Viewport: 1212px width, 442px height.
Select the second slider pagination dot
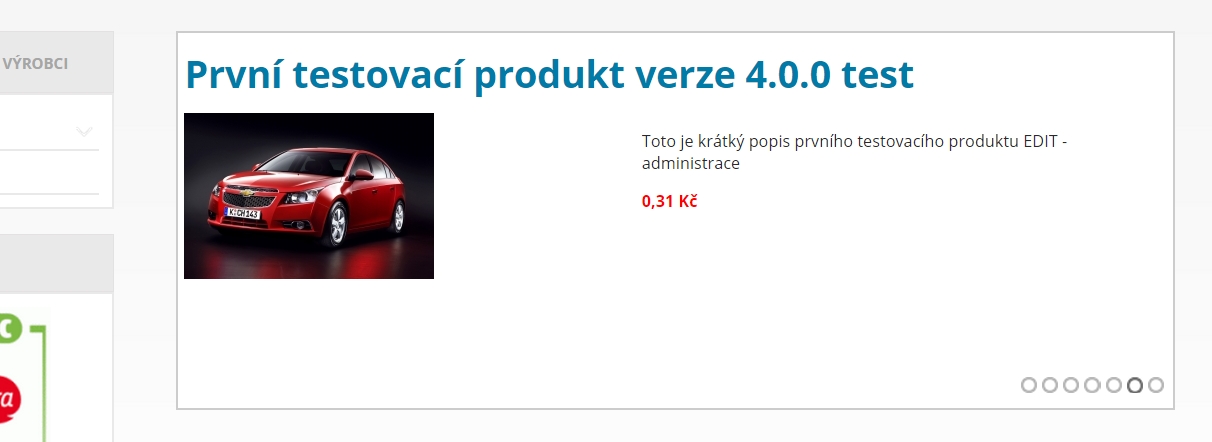[x=1050, y=385]
